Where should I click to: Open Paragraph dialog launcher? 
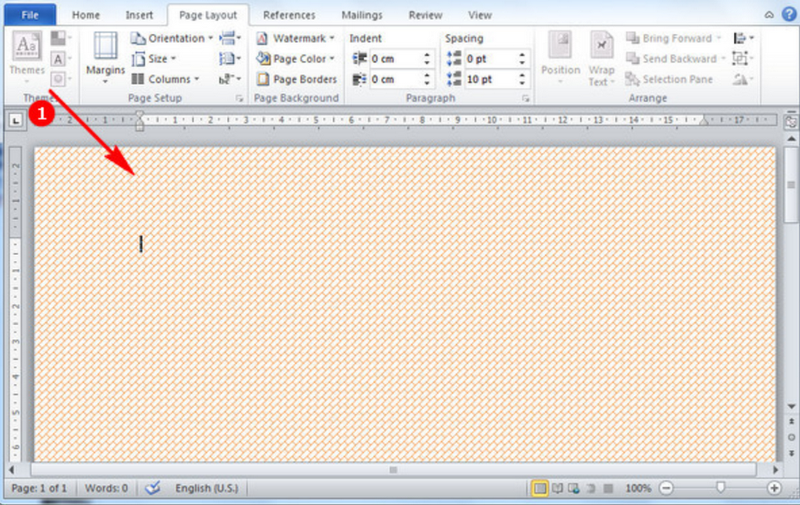(526, 98)
